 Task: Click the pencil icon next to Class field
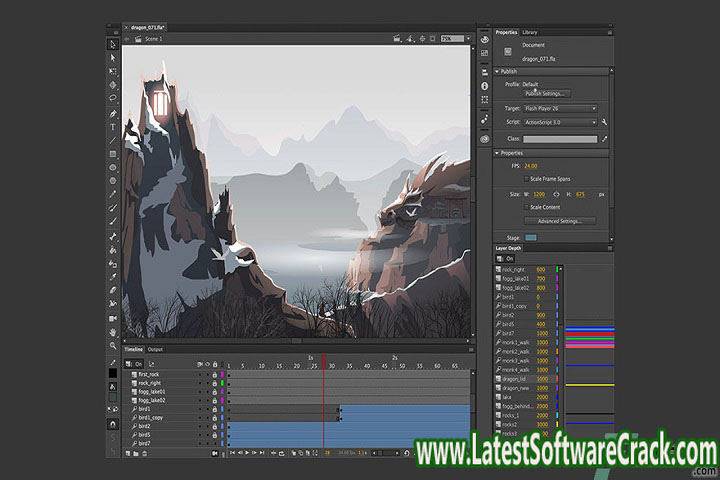click(x=604, y=140)
